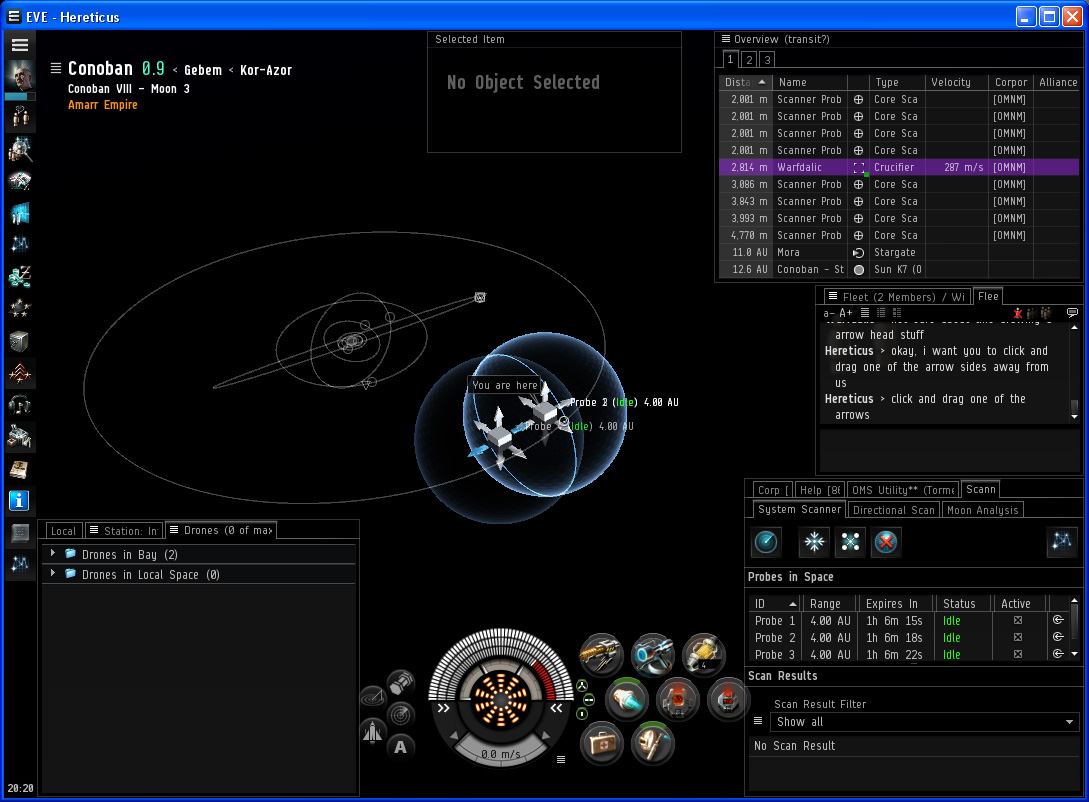
Task: Click the Kor-Azor region link
Action: point(266,70)
